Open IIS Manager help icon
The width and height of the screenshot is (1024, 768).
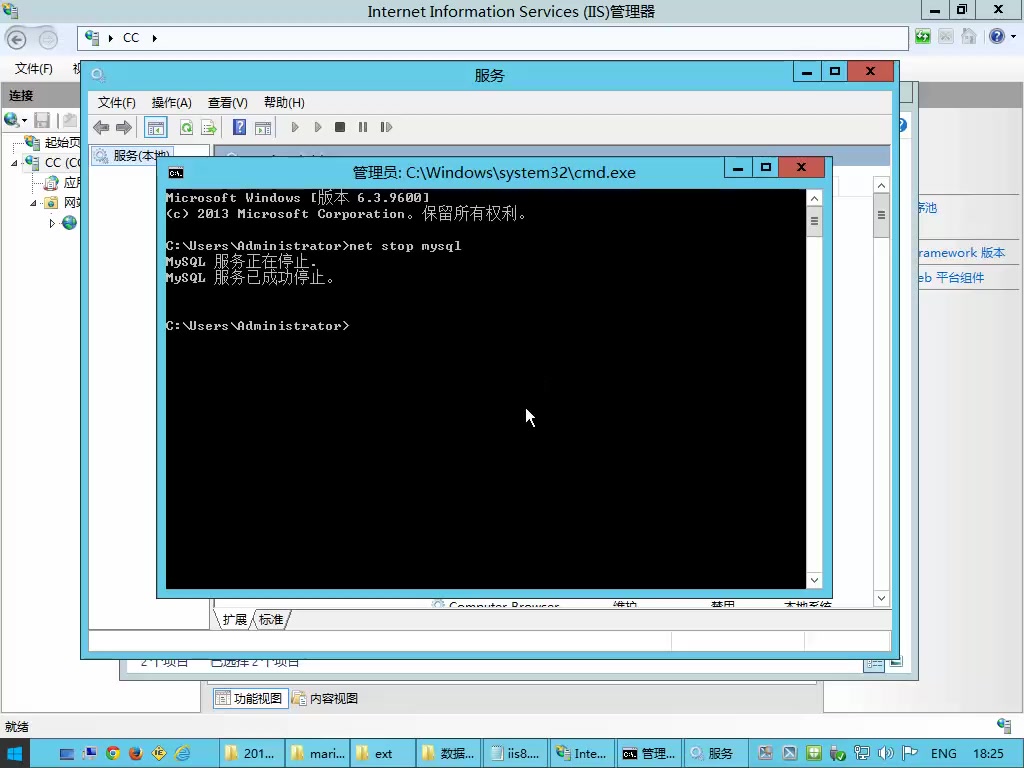point(997,37)
